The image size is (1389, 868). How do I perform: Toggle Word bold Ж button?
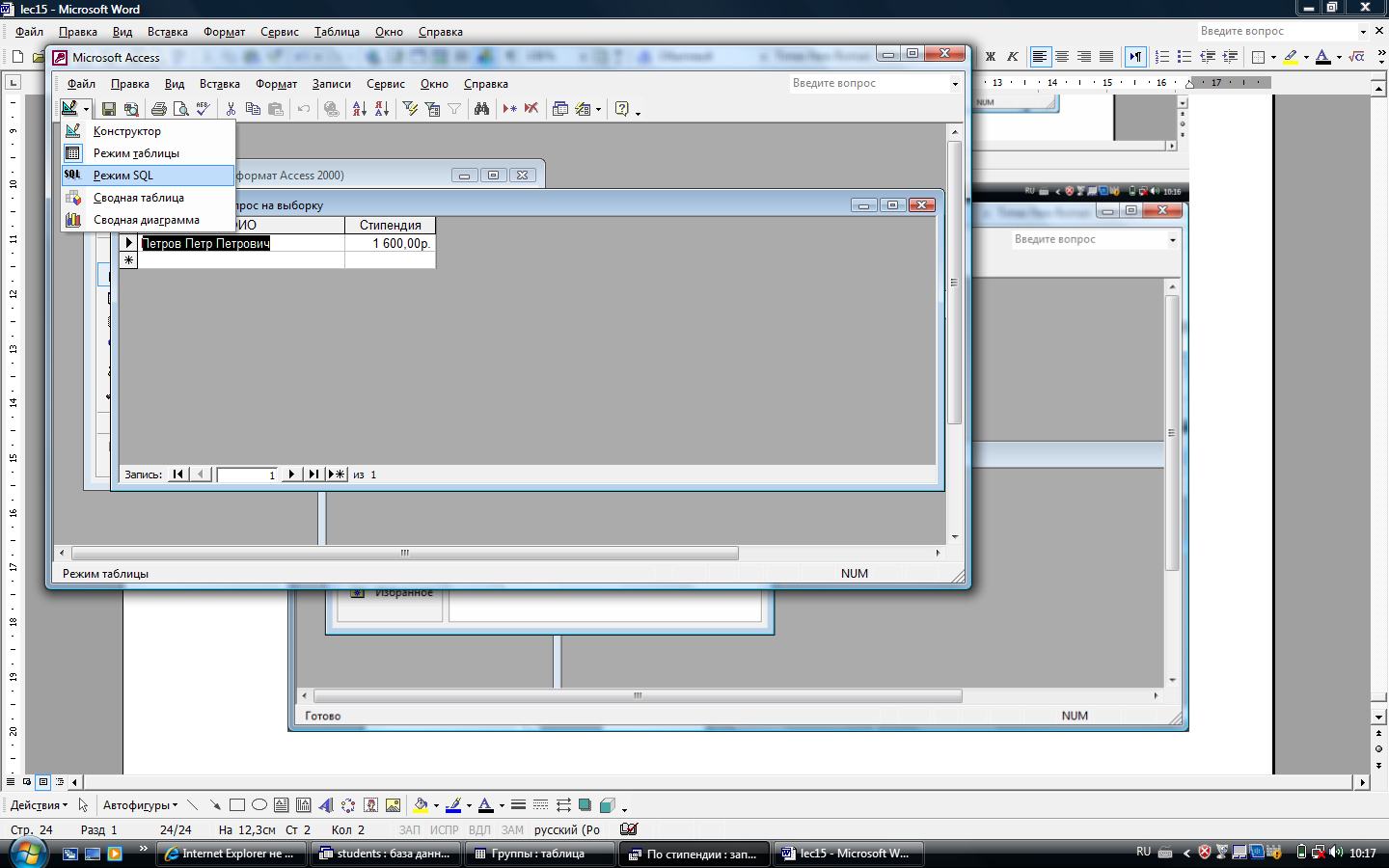click(990, 57)
